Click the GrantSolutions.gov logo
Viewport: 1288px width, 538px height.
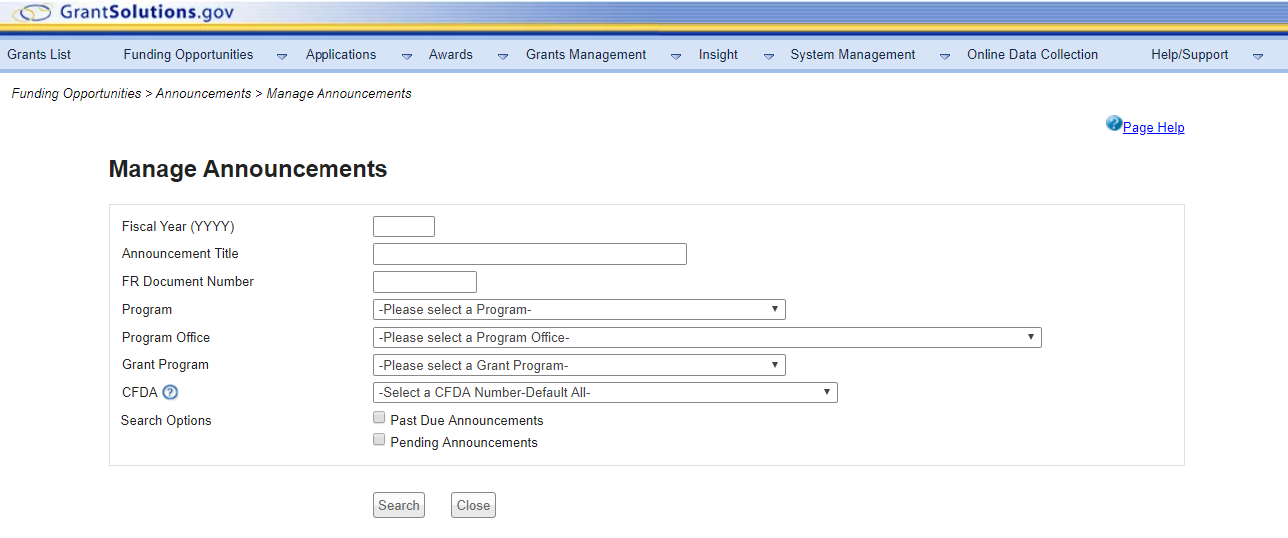click(124, 13)
